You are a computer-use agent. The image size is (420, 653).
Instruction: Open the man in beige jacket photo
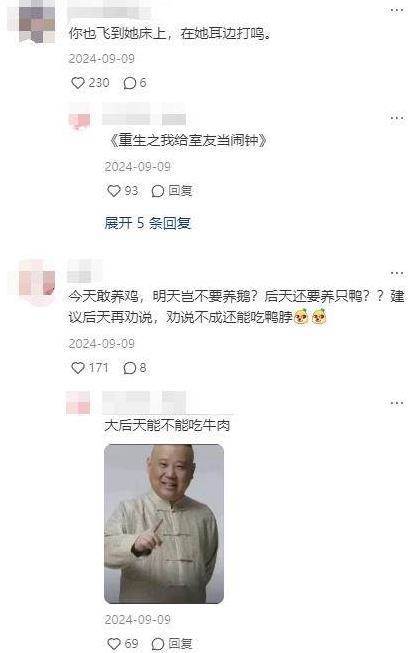pos(164,523)
